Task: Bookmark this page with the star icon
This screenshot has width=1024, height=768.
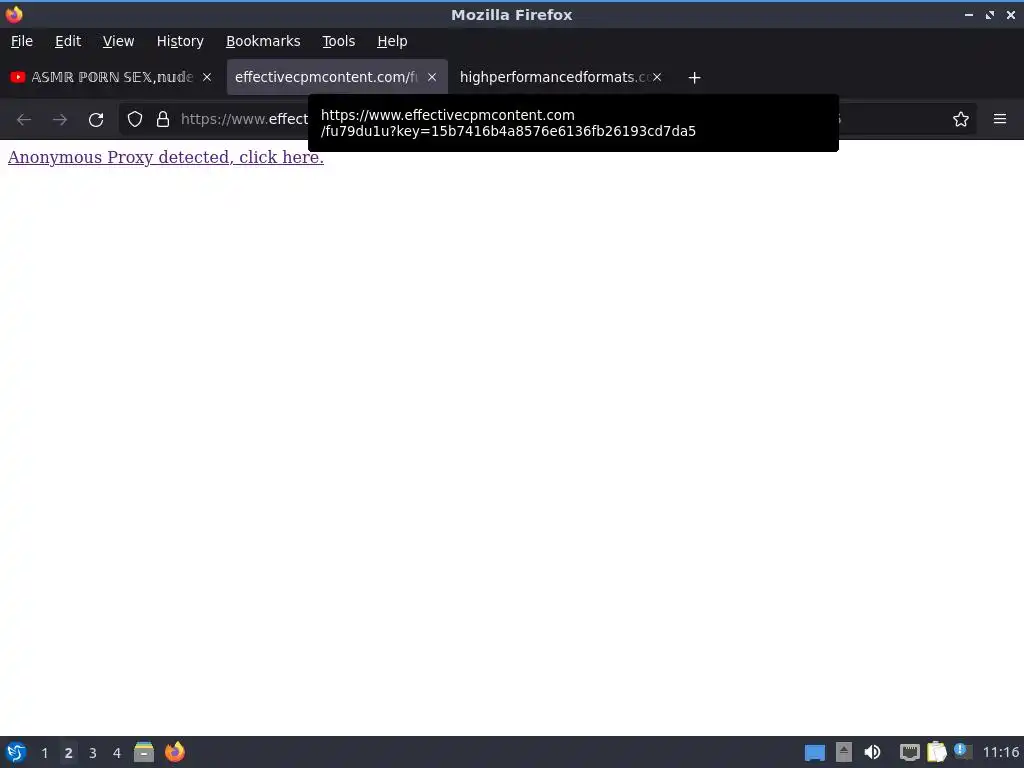Action: (961, 120)
